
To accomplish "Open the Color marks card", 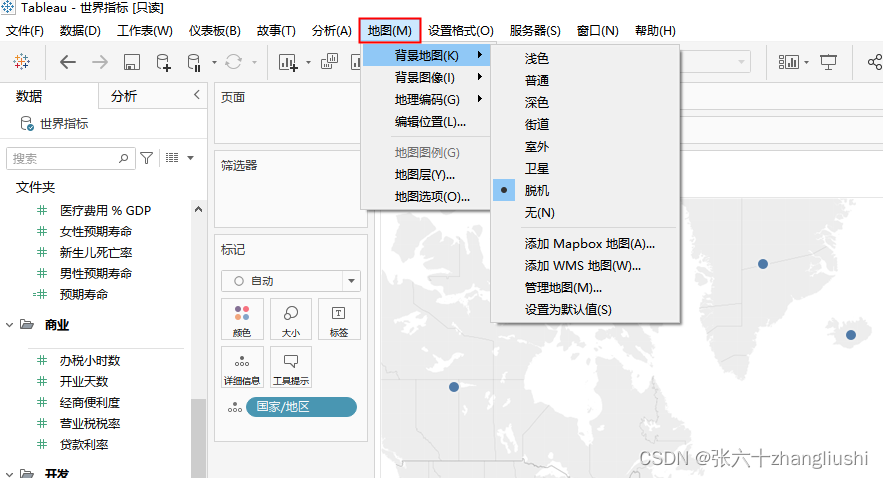I will point(242,319).
